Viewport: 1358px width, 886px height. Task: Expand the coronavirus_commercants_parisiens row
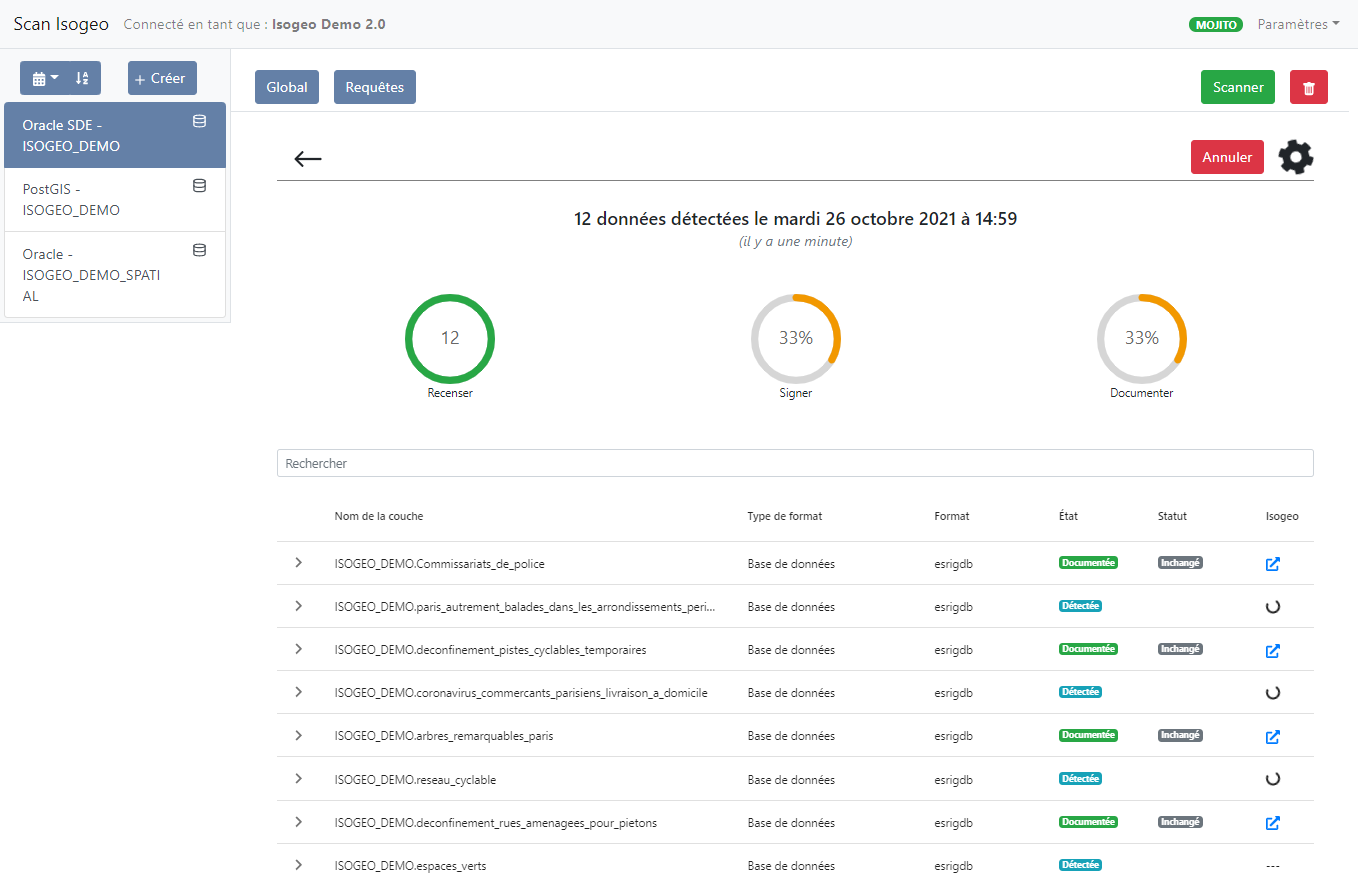click(298, 692)
